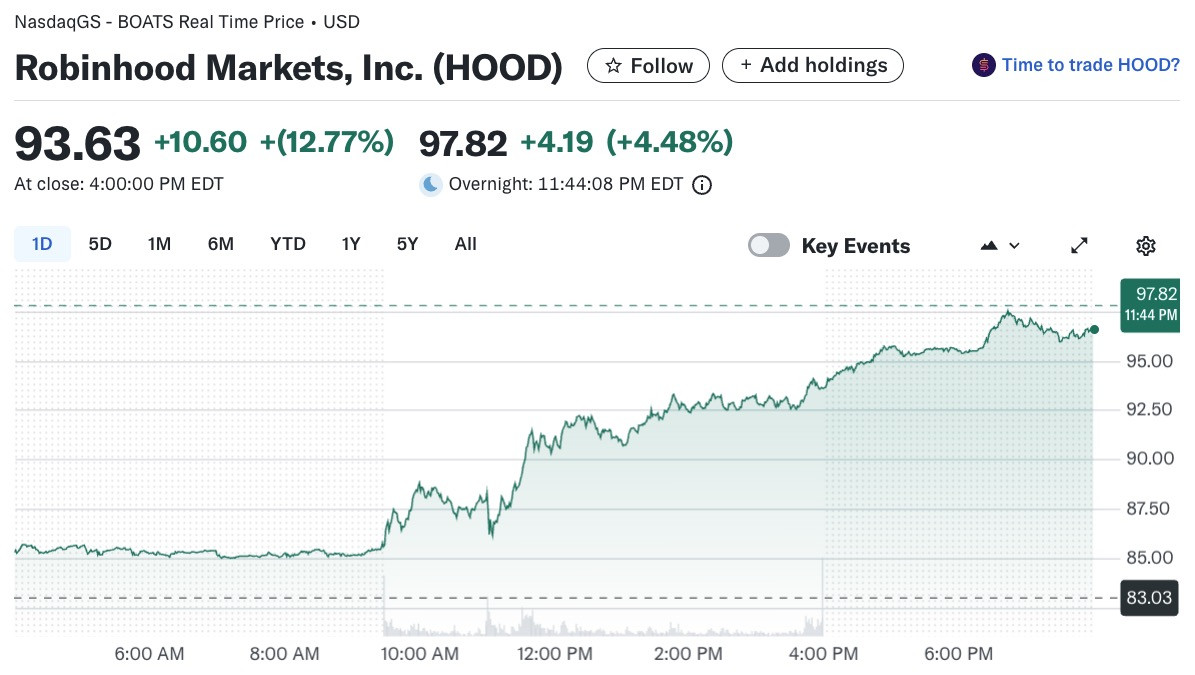1195x675 pixels.
Task: Open chart settings gear icon
Action: (x=1145, y=245)
